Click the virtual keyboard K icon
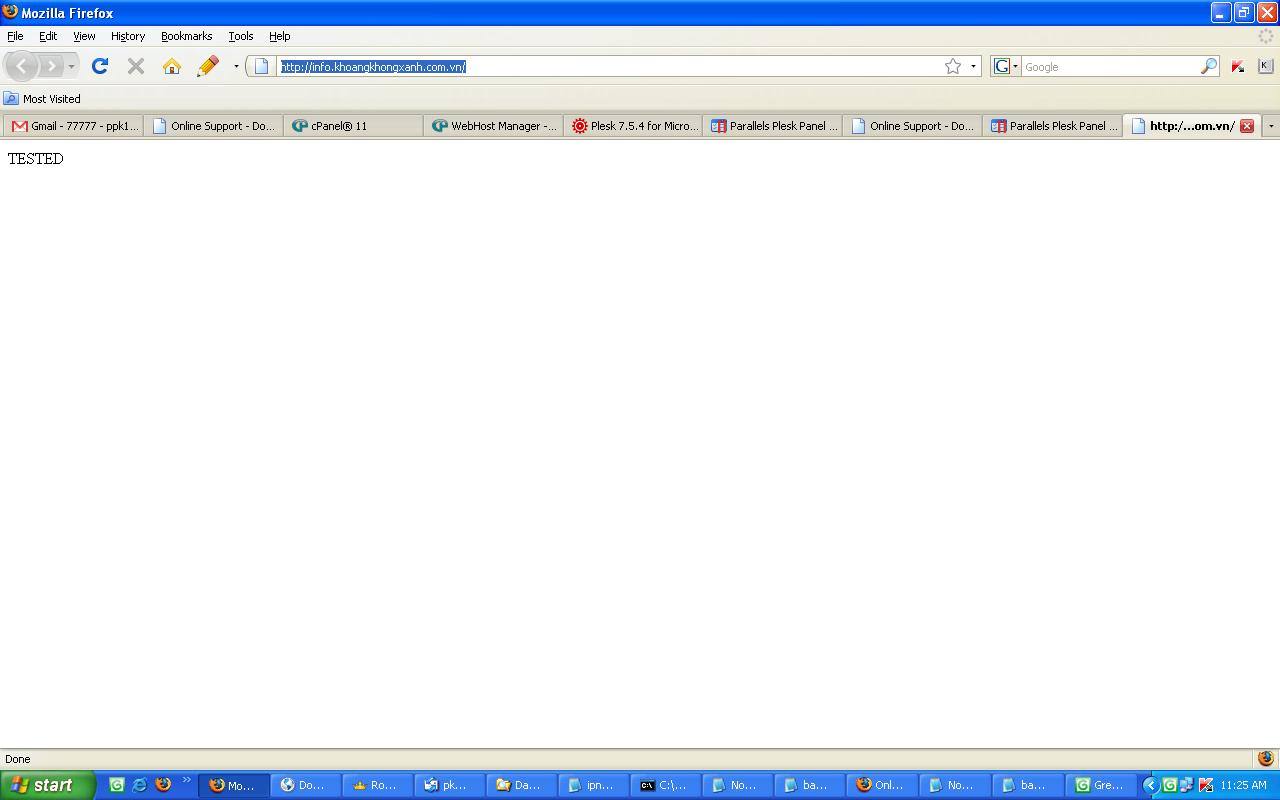 click(x=1265, y=66)
